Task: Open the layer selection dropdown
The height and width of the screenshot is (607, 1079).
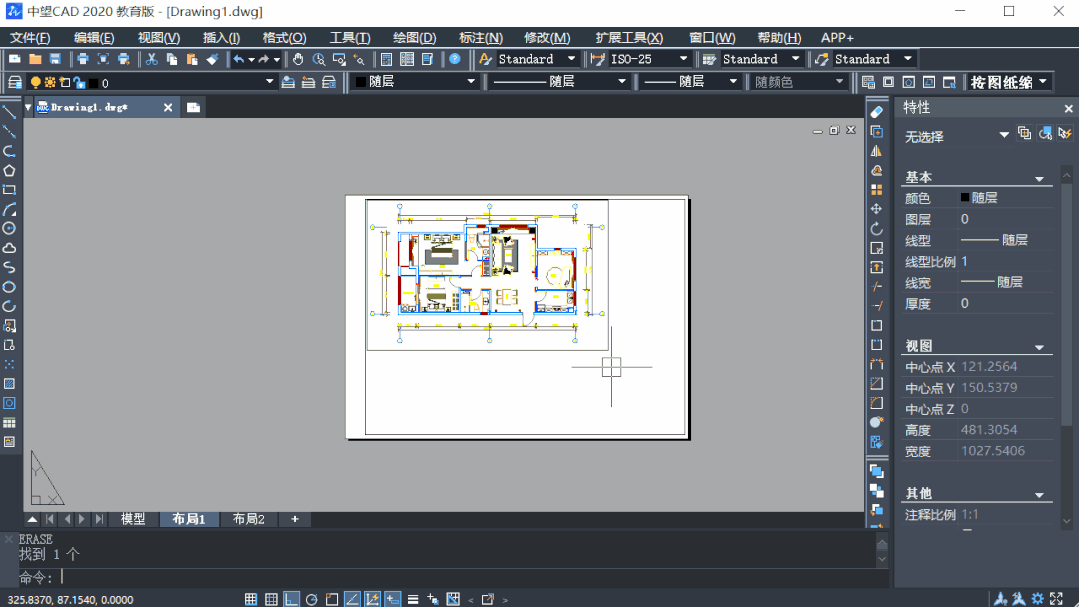Action: pos(269,83)
